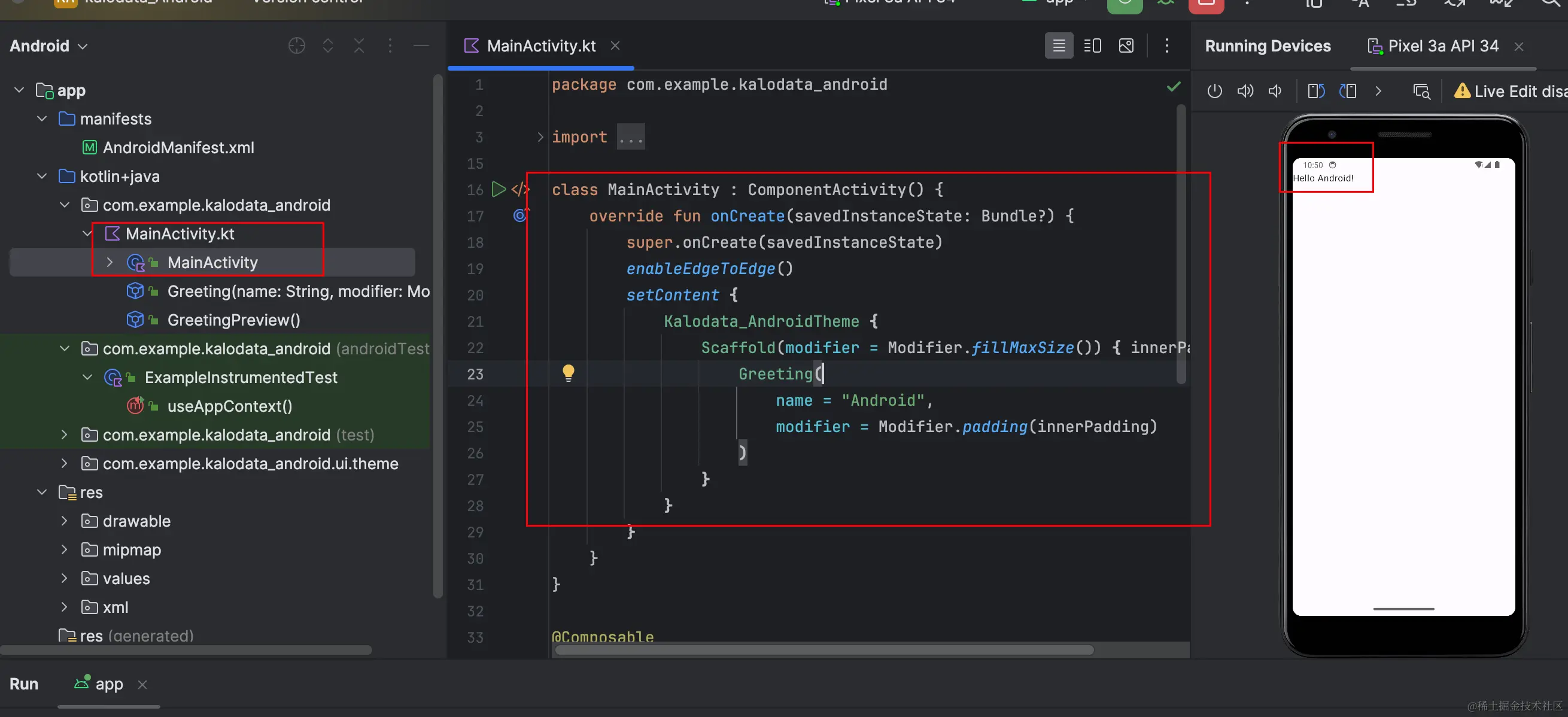This screenshot has width=1568, height=717.
Task: Expand the collapsed (test) package node
Action: pyautogui.click(x=65, y=435)
